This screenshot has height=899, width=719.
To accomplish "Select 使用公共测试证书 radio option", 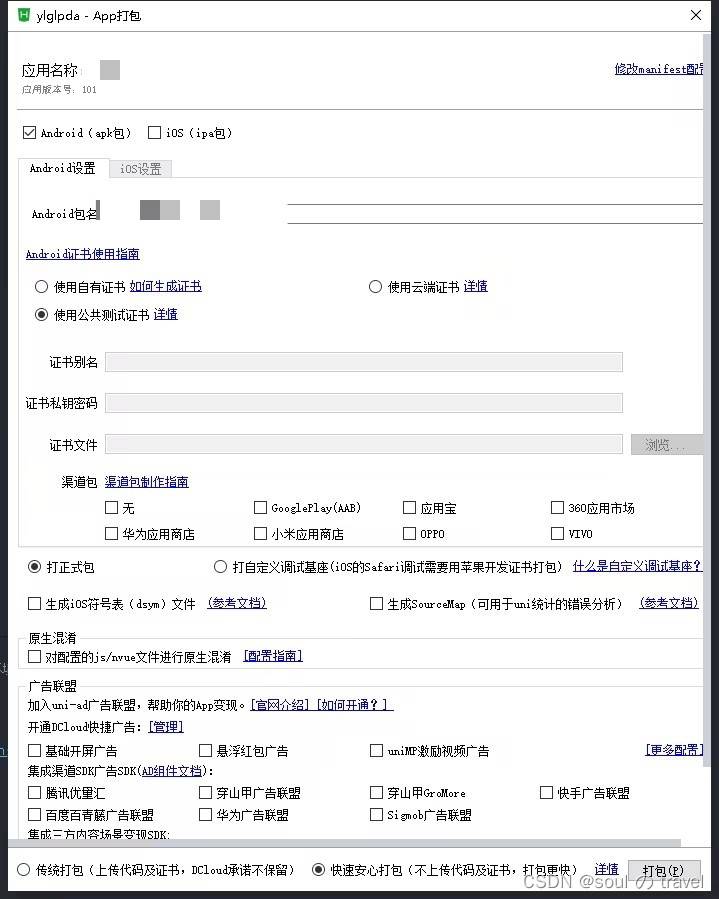I will [41, 314].
